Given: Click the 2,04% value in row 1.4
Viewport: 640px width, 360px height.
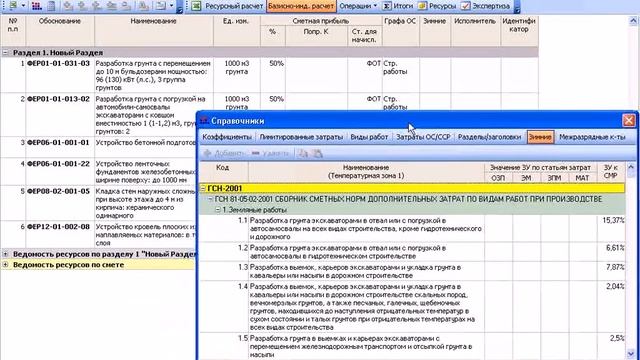Looking at the screenshot, I should tap(615, 286).
